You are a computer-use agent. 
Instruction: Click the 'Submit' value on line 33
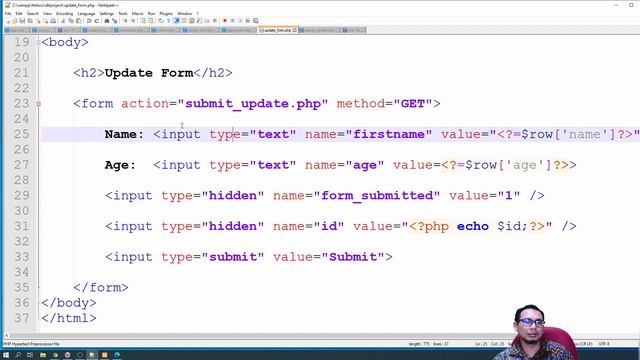353,257
